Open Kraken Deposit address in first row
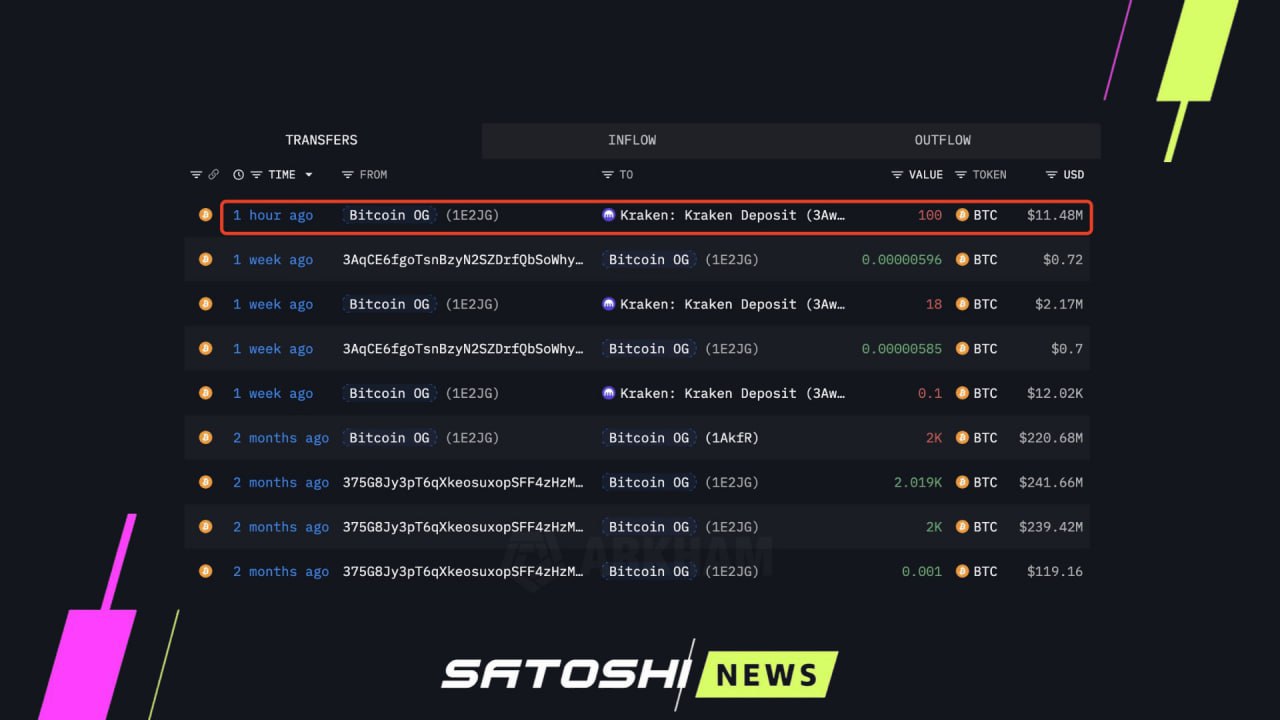 pyautogui.click(x=732, y=215)
